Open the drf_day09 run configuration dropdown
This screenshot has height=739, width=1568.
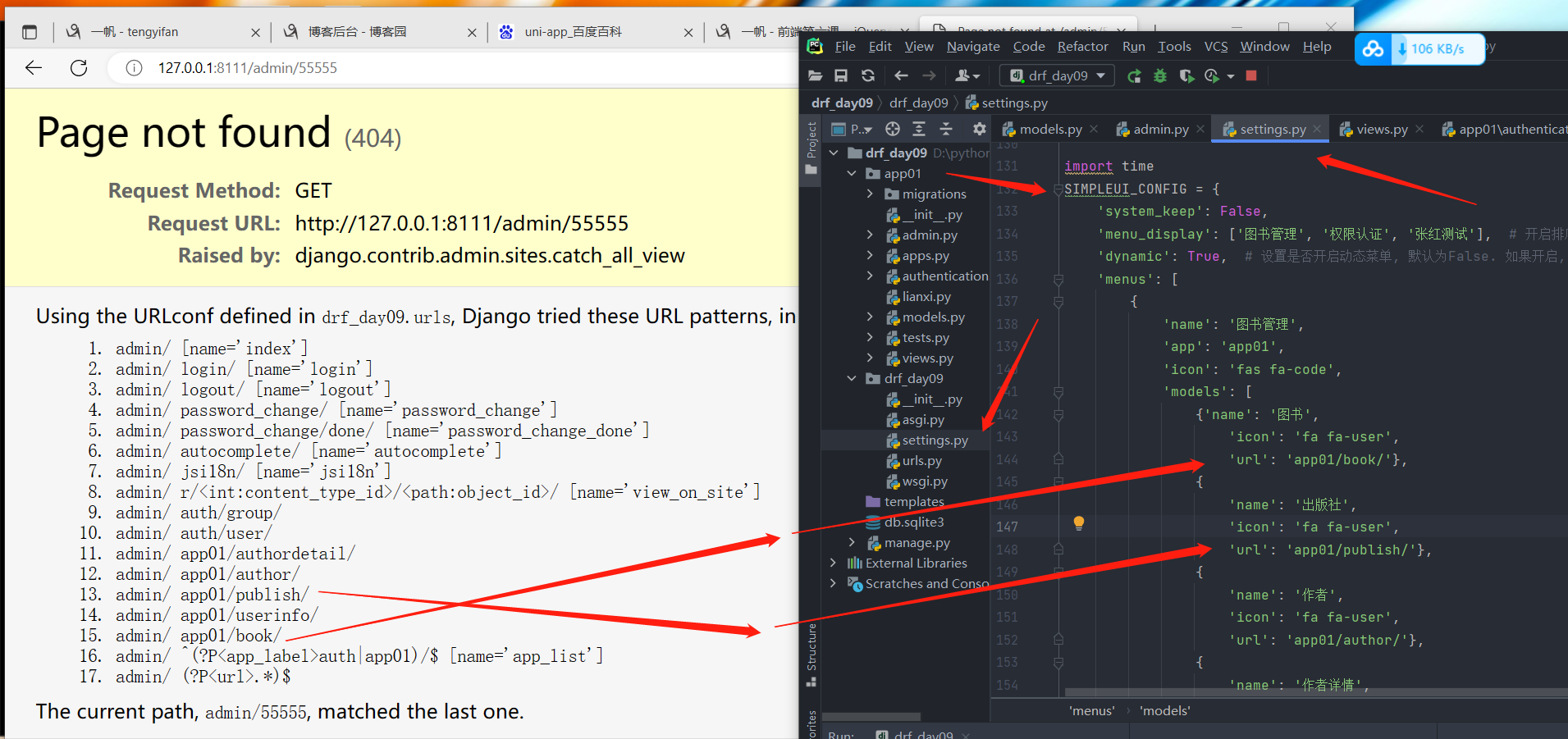1057,76
